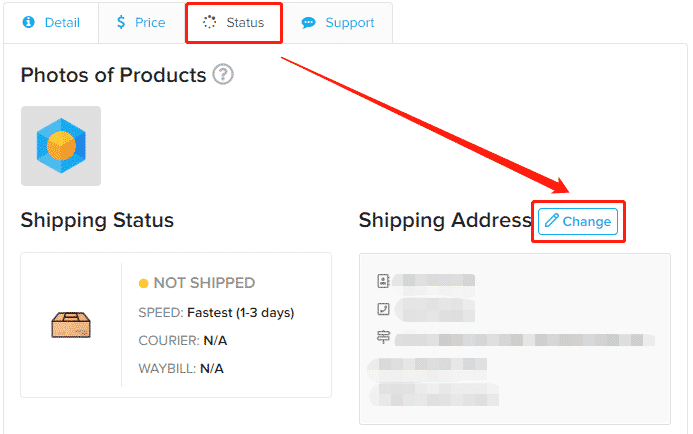The width and height of the screenshot is (693, 434).
Task: Select the Status tab
Action: coord(234,23)
